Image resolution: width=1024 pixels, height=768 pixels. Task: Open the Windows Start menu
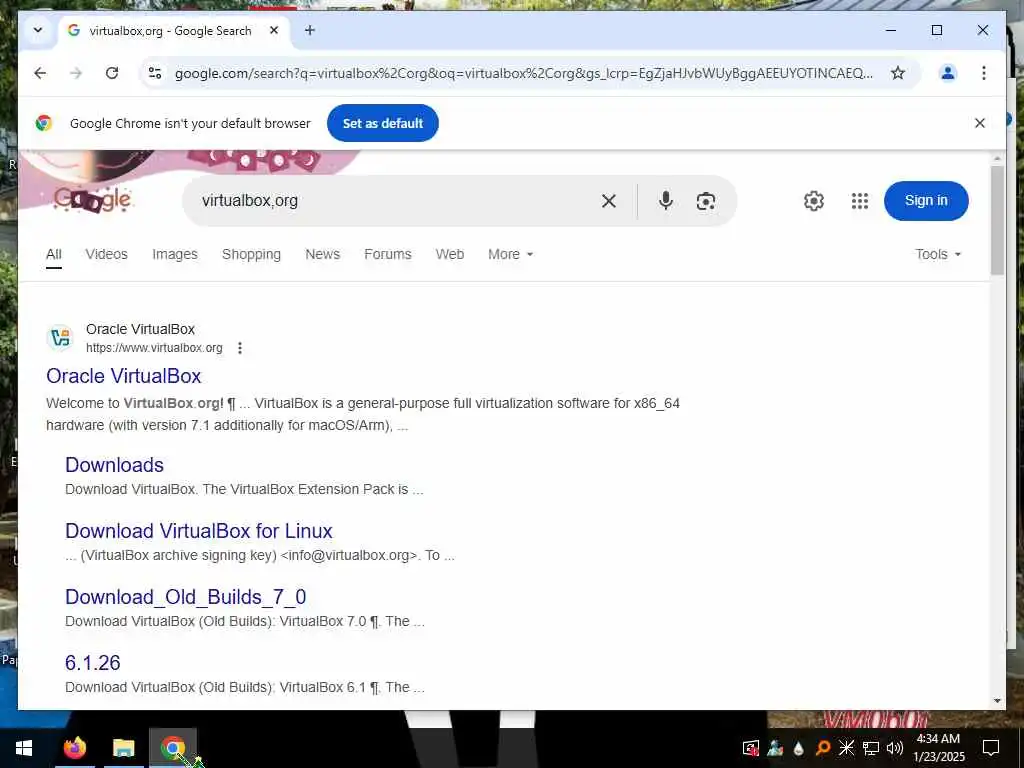pyautogui.click(x=24, y=748)
